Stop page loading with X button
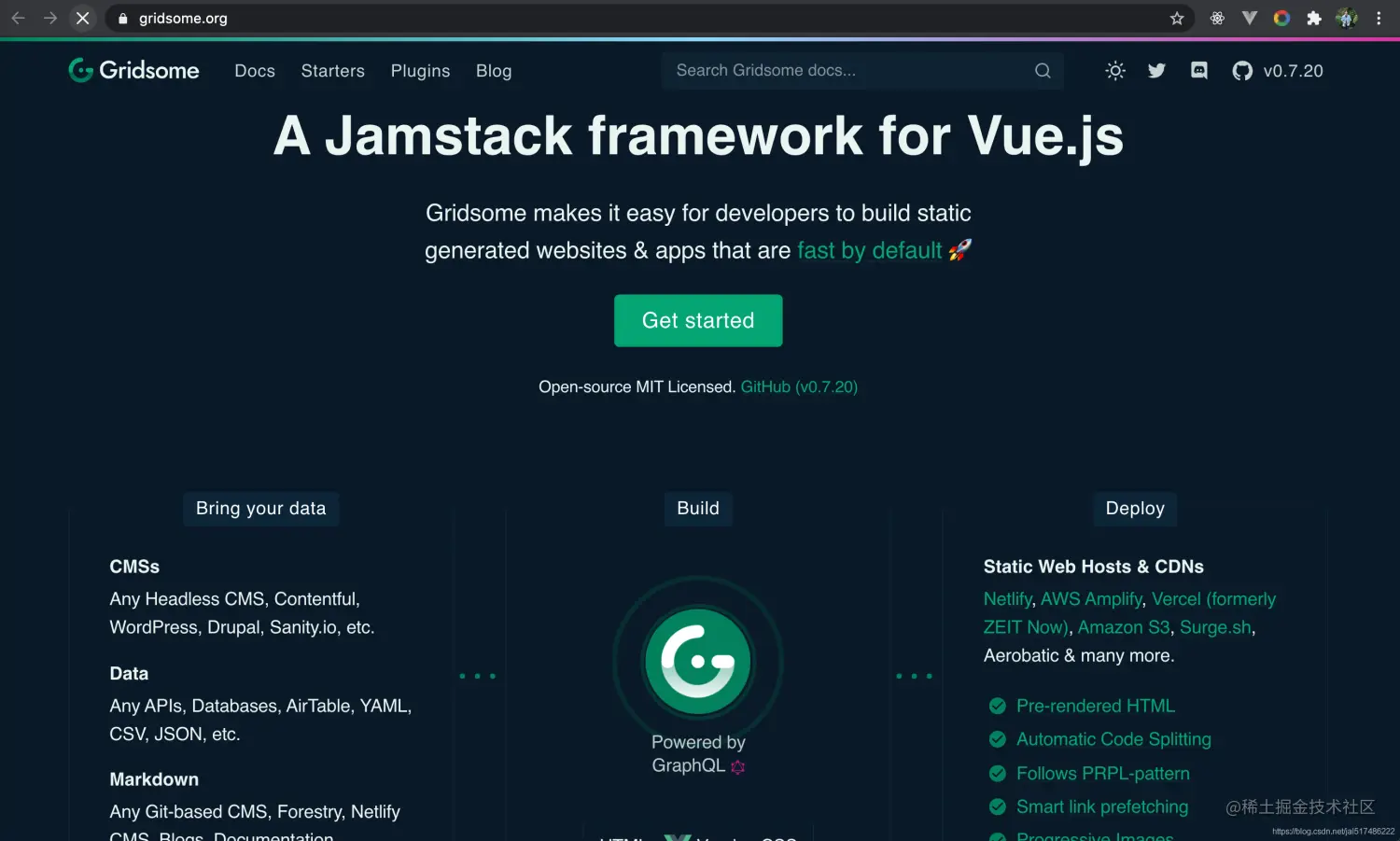 [83, 18]
